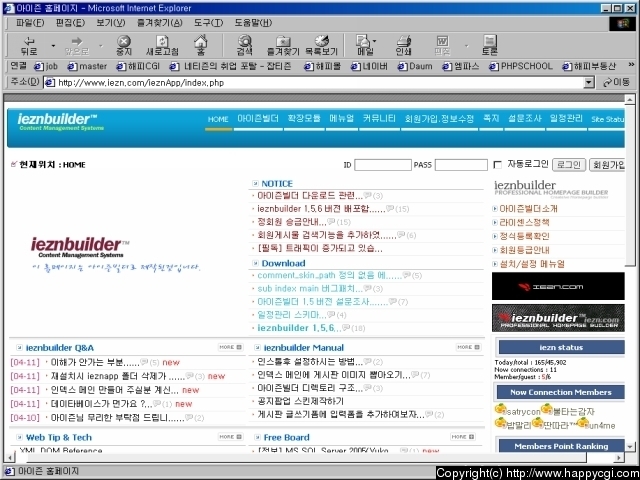Click the PASS input field
The height and width of the screenshot is (480, 640).
coord(461,165)
